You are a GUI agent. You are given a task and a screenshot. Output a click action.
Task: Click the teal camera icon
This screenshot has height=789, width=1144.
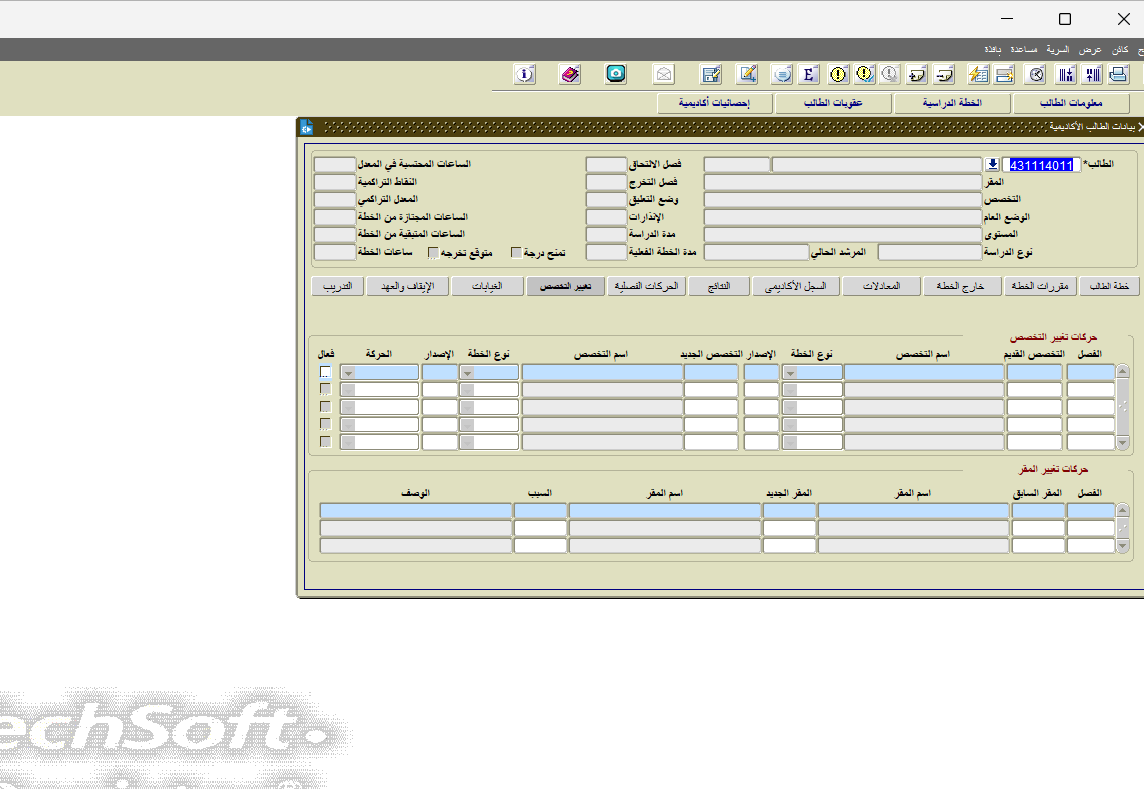pyautogui.click(x=616, y=74)
